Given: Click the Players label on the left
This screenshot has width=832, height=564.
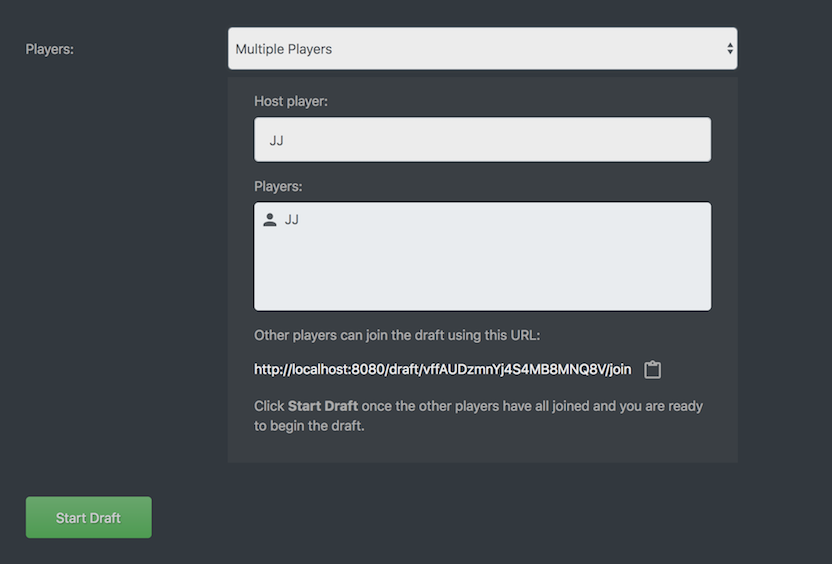Looking at the screenshot, I should tap(49, 48).
